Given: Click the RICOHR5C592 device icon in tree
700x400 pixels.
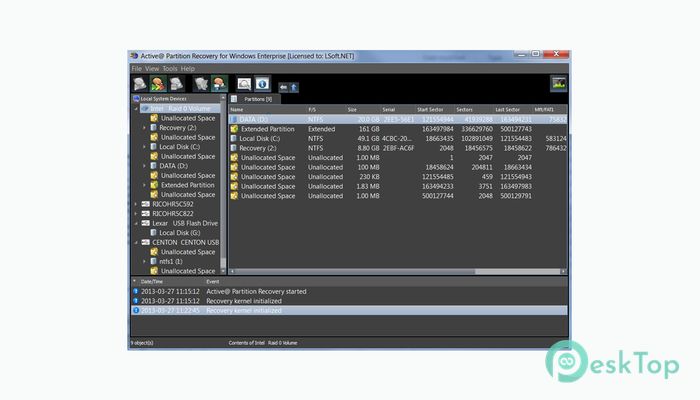Looking at the screenshot, I should point(146,204).
